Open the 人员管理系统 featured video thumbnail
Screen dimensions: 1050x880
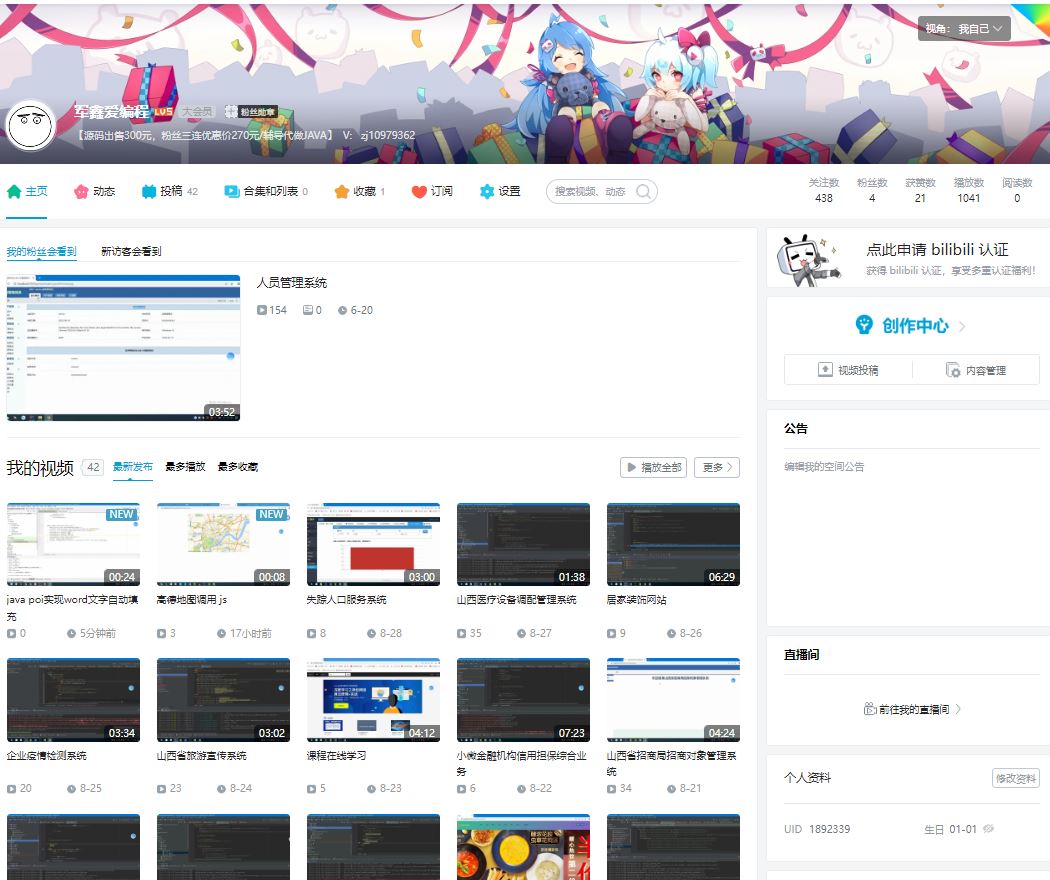point(123,348)
